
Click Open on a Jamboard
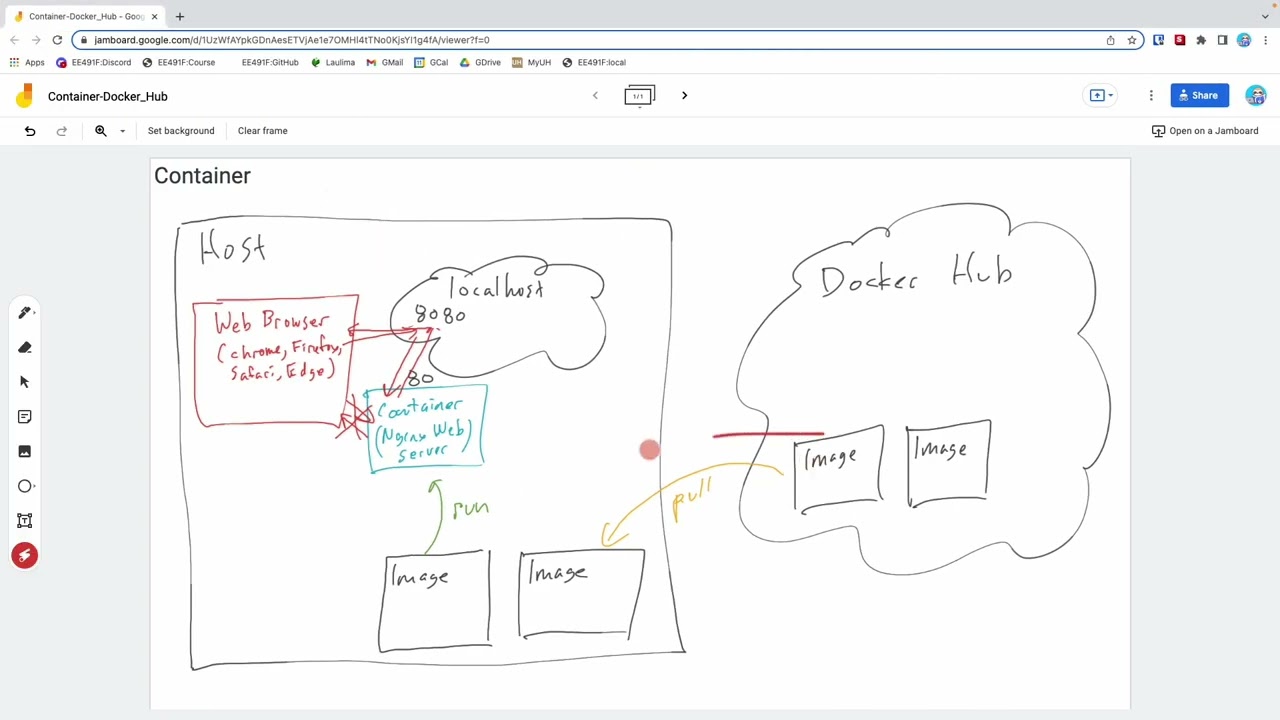(1204, 131)
